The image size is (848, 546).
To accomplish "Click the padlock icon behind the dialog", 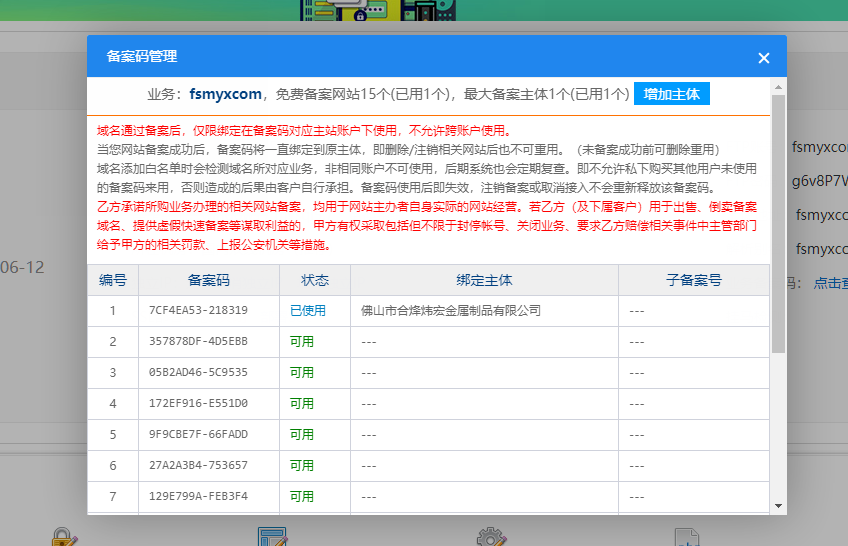I will click(x=63, y=538).
